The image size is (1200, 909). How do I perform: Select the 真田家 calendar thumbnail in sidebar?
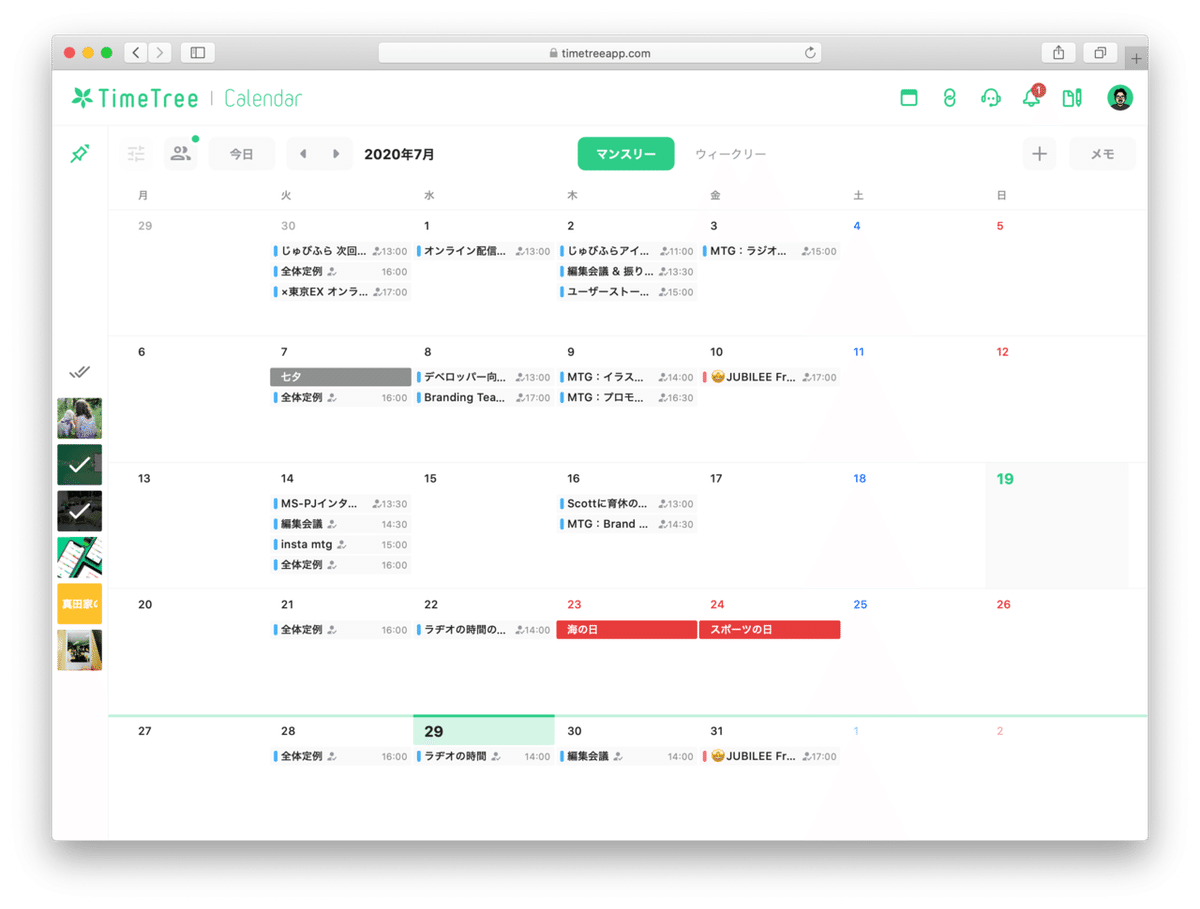79,604
